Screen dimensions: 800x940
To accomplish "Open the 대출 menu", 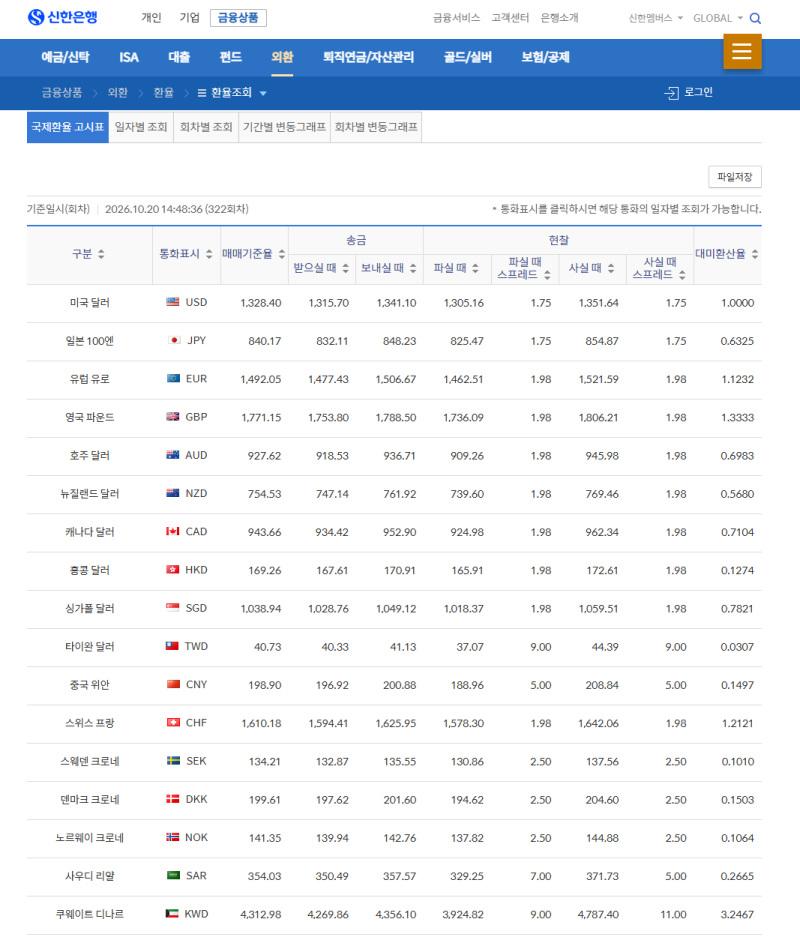I will click(x=179, y=58).
